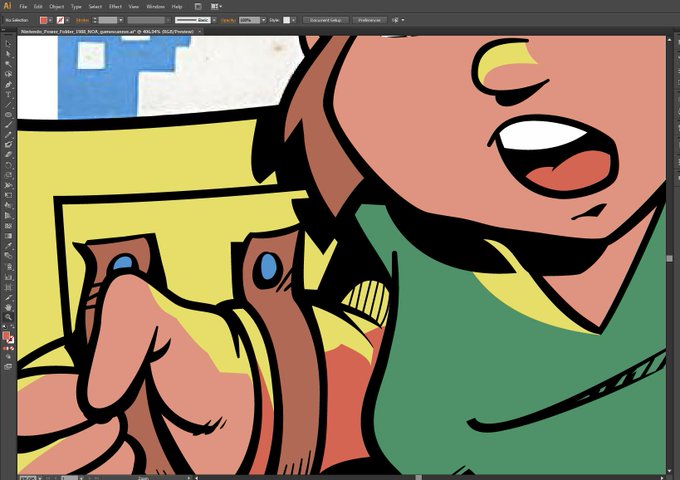Select the Lasso tool
Image resolution: width=680 pixels, height=480 pixels.
click(x=8, y=74)
